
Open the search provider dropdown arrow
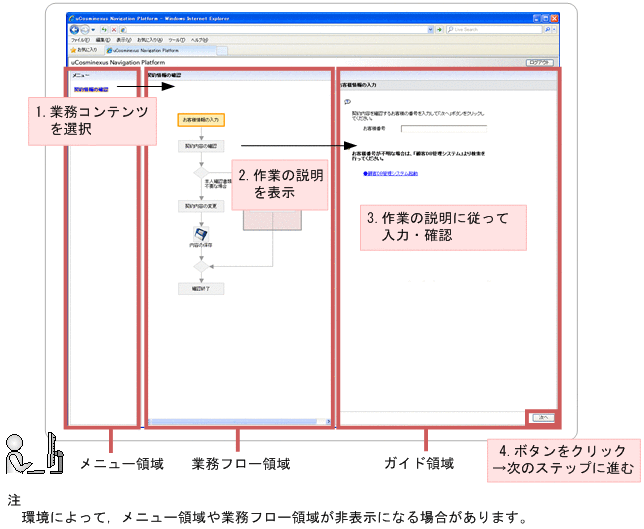554,30
